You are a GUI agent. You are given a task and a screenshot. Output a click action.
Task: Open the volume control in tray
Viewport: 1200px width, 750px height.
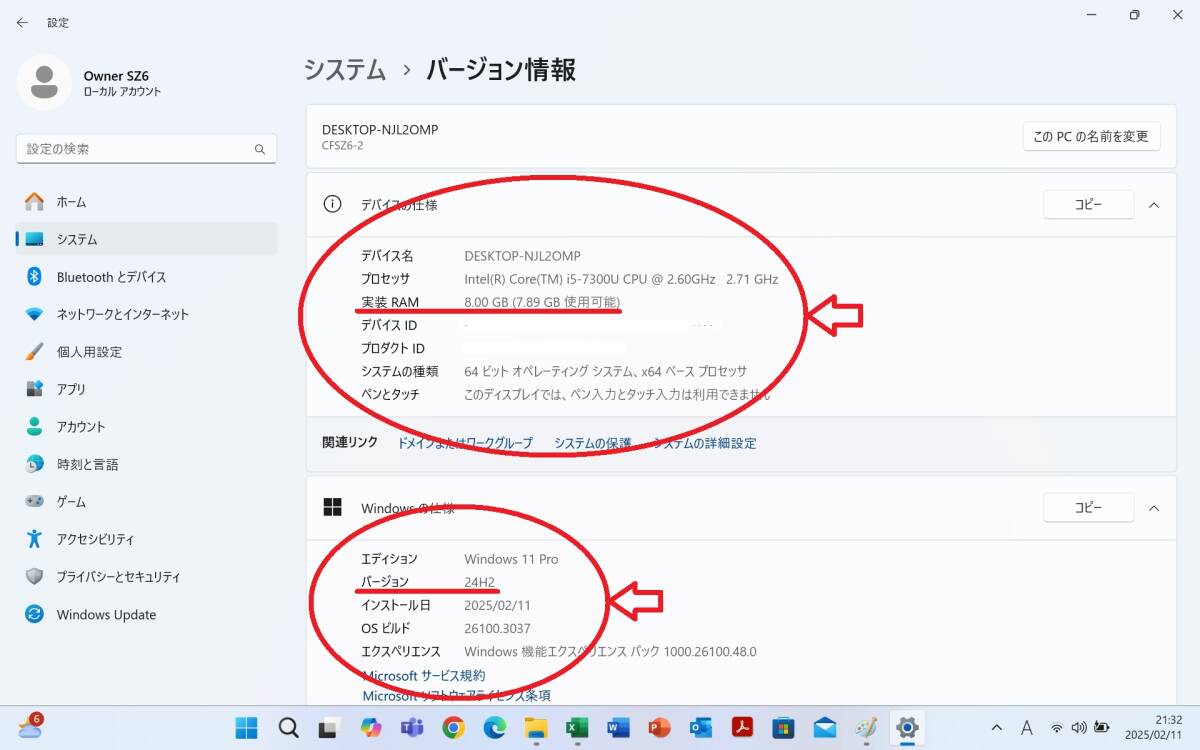(x=1079, y=727)
